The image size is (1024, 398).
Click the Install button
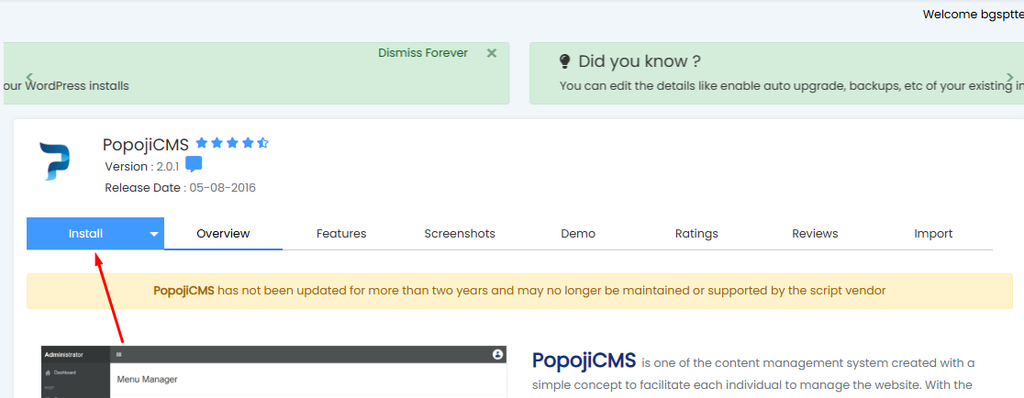(x=86, y=233)
